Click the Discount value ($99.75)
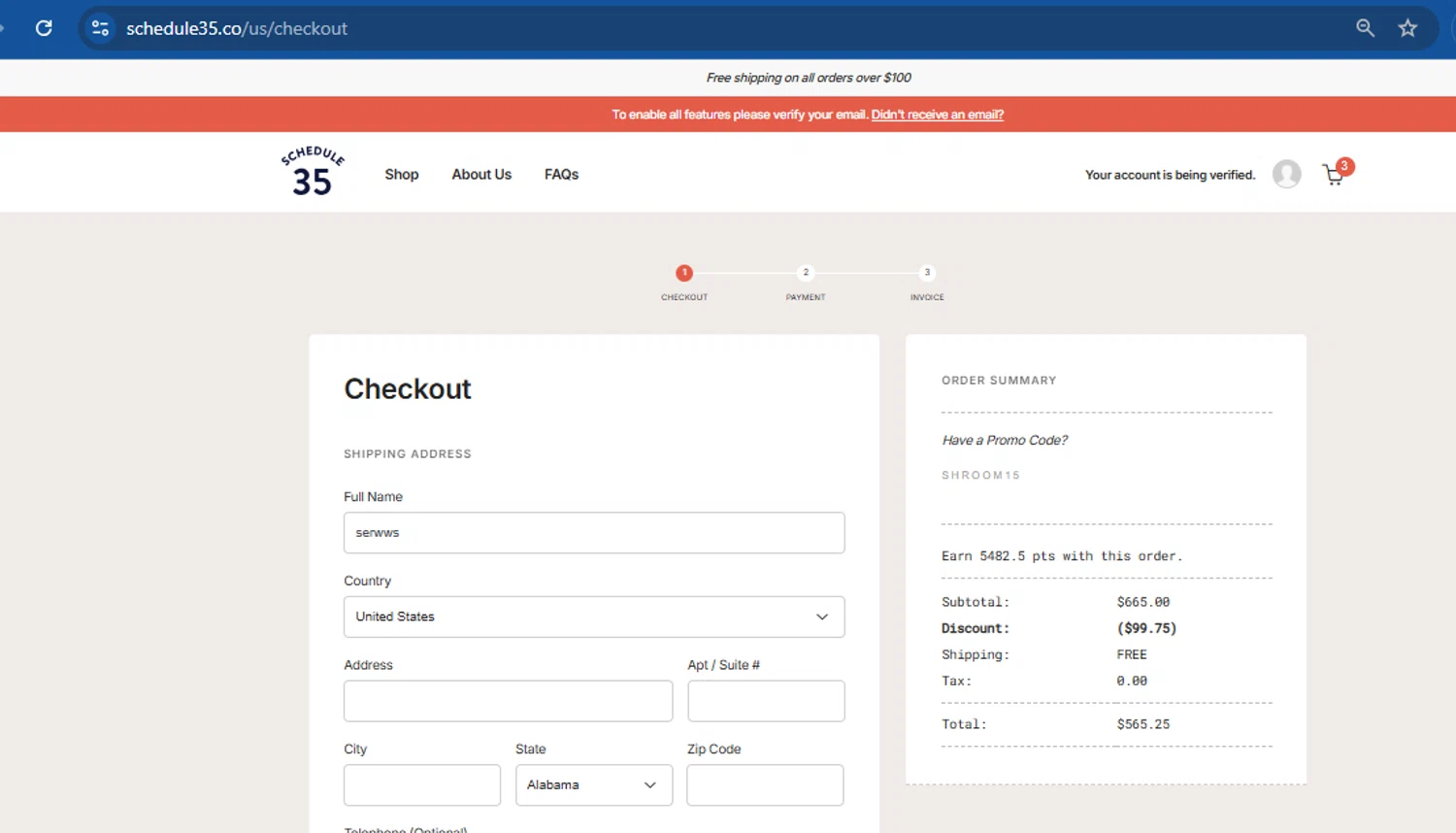The height and width of the screenshot is (833, 1456). coord(1146,628)
